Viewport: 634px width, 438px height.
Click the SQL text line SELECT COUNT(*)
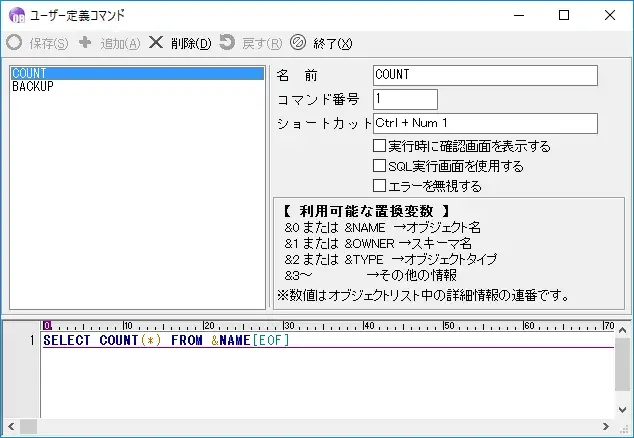pos(165,341)
